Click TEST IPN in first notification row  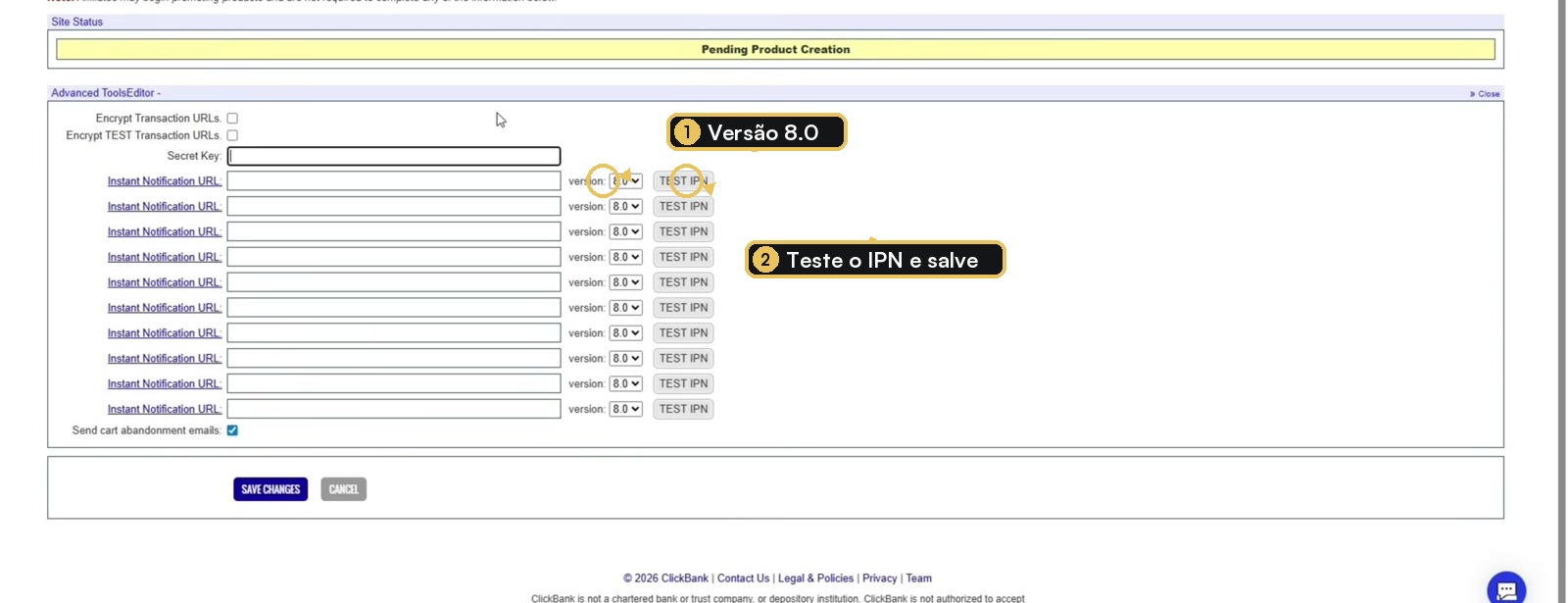point(683,181)
